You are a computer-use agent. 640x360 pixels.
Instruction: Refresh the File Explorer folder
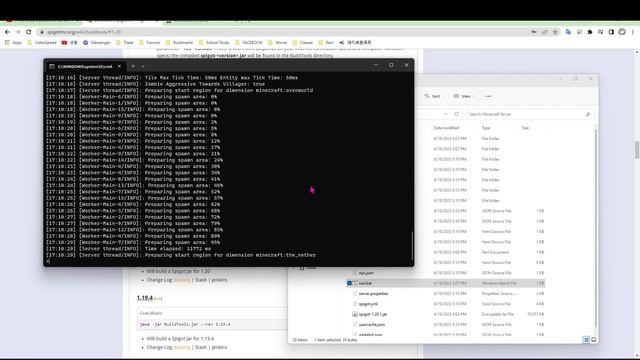coord(456,114)
